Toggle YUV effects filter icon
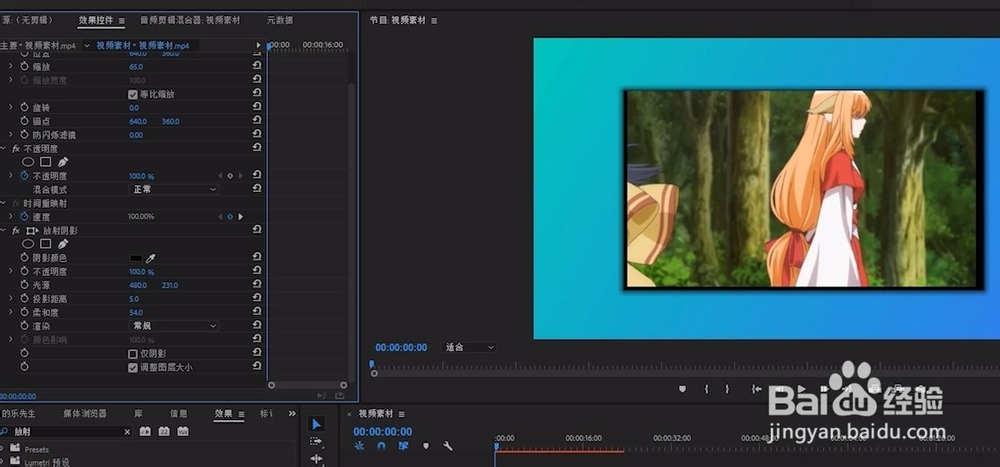Screen dimensions: 1000x467 [x=183, y=431]
